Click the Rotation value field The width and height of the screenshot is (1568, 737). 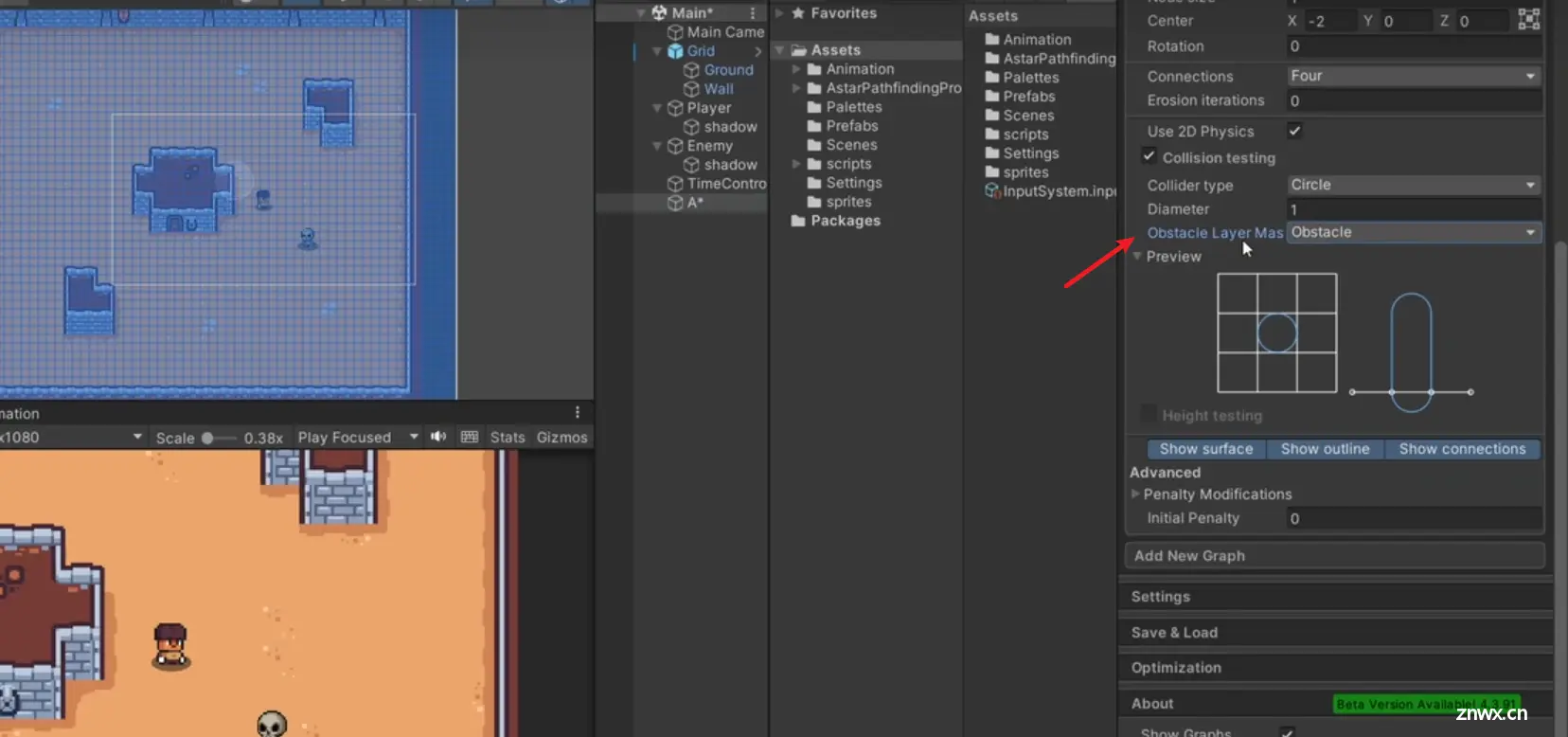(1414, 46)
